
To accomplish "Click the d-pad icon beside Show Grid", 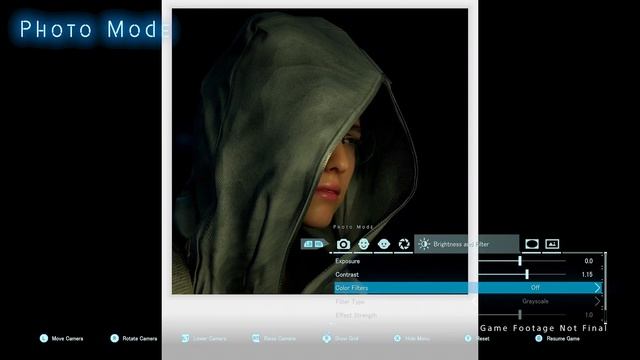I will click(x=327, y=338).
